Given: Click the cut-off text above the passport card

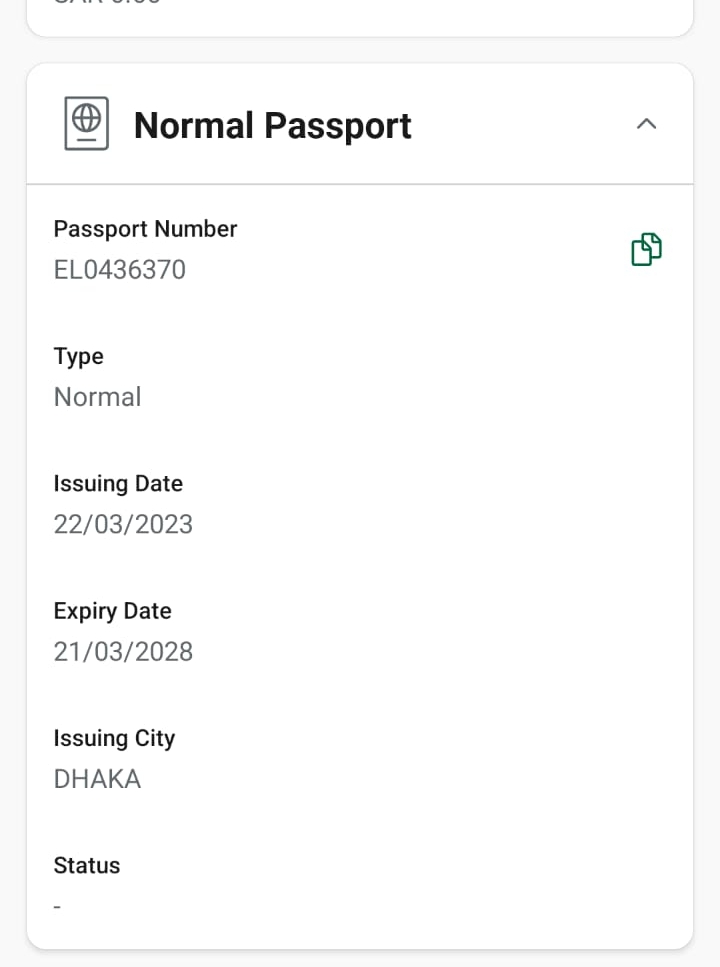Looking at the screenshot, I should click(x=107, y=3).
